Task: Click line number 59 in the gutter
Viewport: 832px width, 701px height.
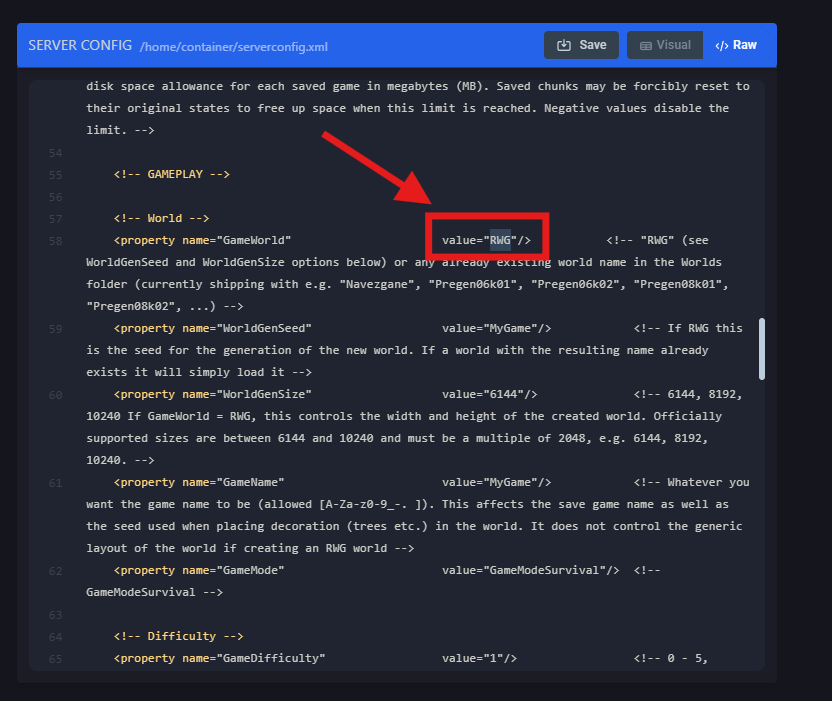Action: (55, 330)
